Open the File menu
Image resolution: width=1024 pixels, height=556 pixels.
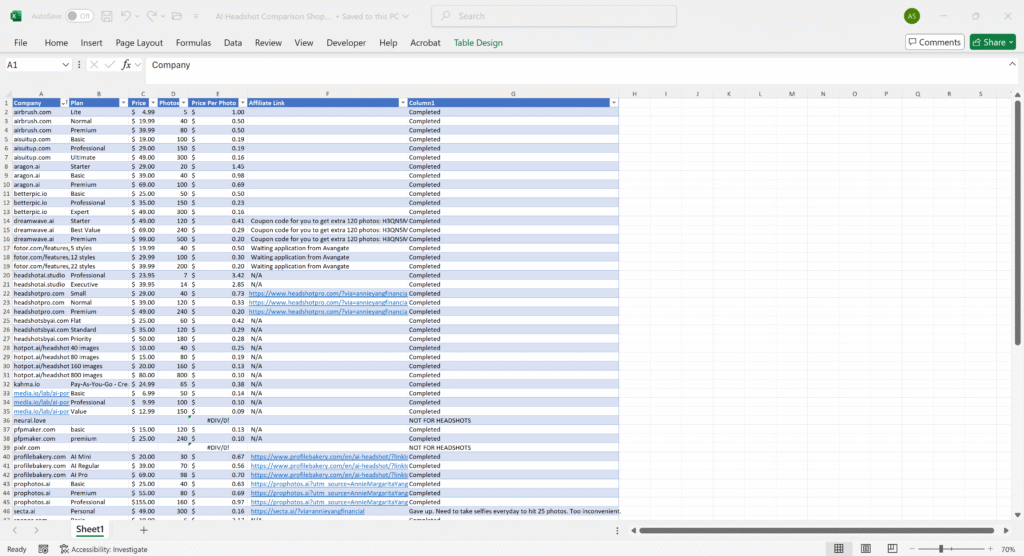(20, 42)
